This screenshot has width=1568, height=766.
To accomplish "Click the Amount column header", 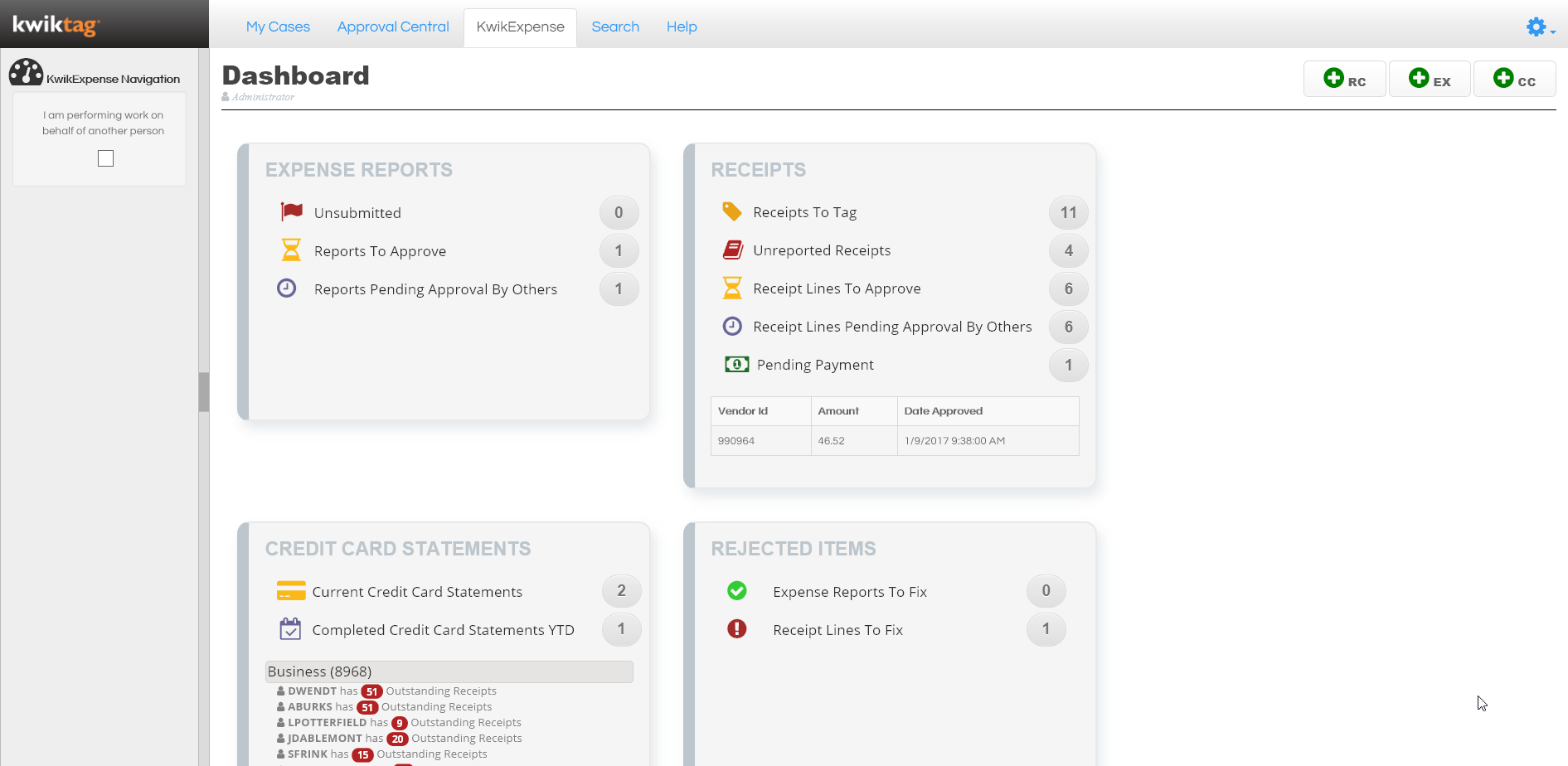I will tap(854, 411).
